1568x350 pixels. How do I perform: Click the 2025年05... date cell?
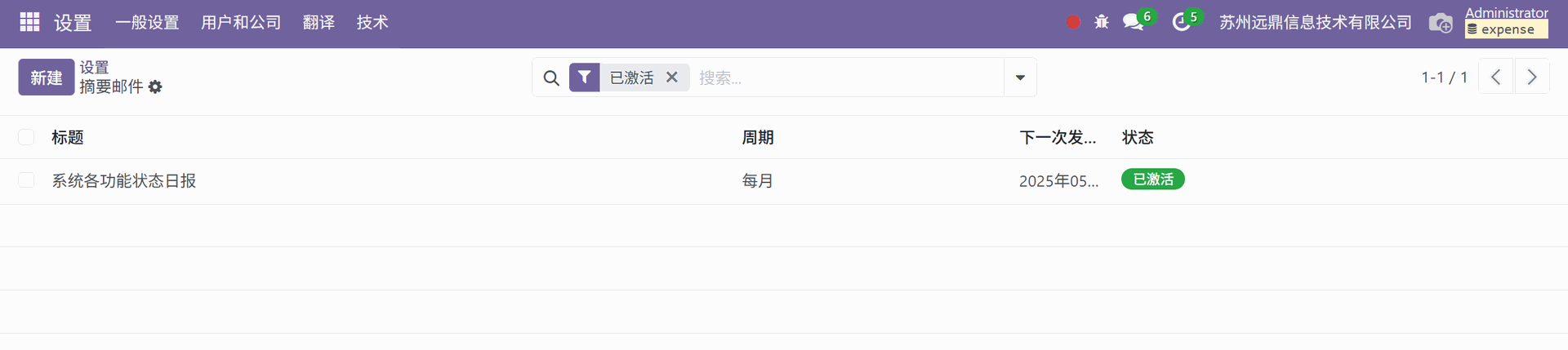[x=1058, y=181]
